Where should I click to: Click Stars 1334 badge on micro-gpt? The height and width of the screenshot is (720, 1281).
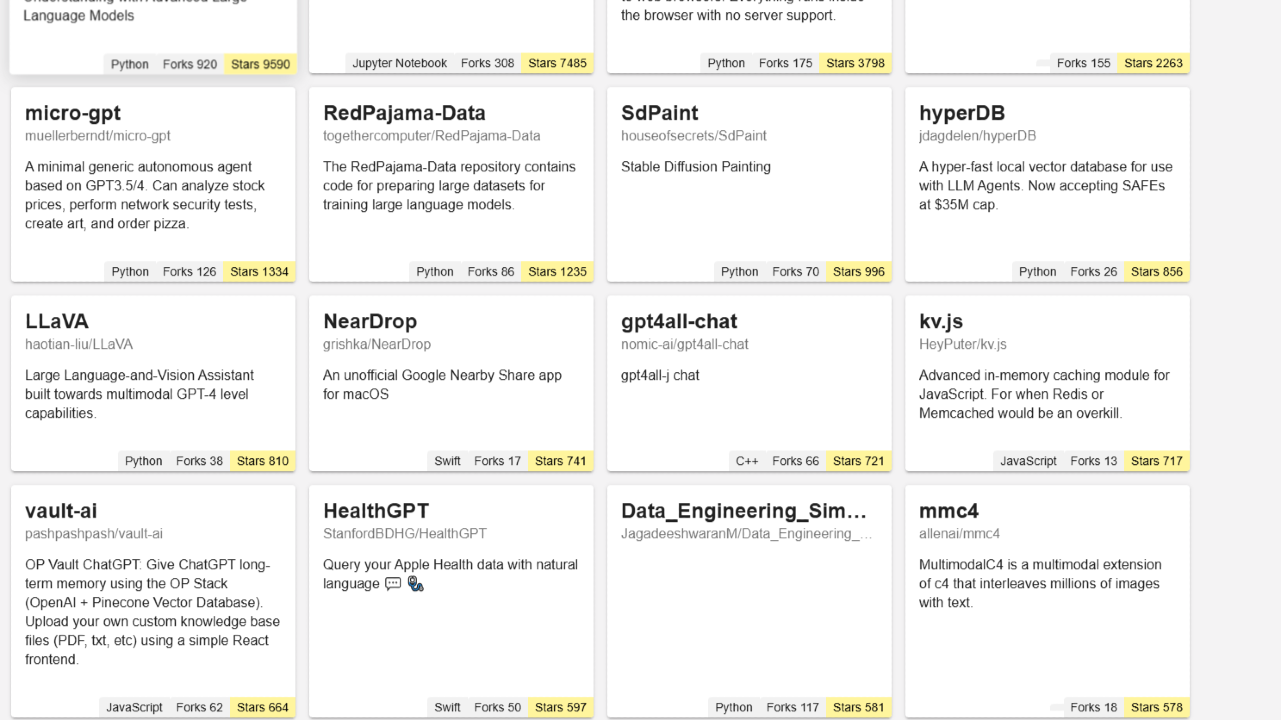point(259,272)
